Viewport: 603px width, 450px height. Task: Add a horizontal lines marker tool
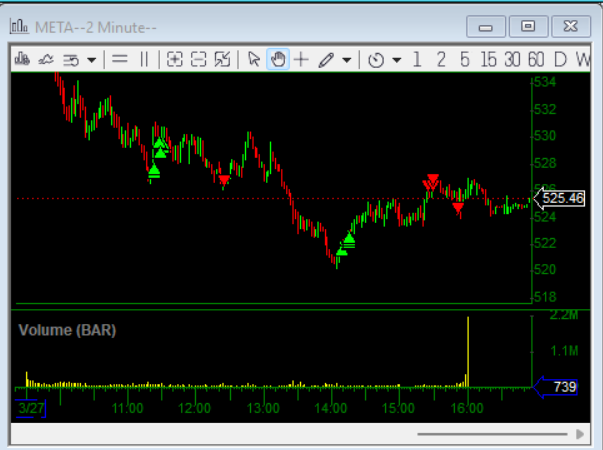(120, 59)
